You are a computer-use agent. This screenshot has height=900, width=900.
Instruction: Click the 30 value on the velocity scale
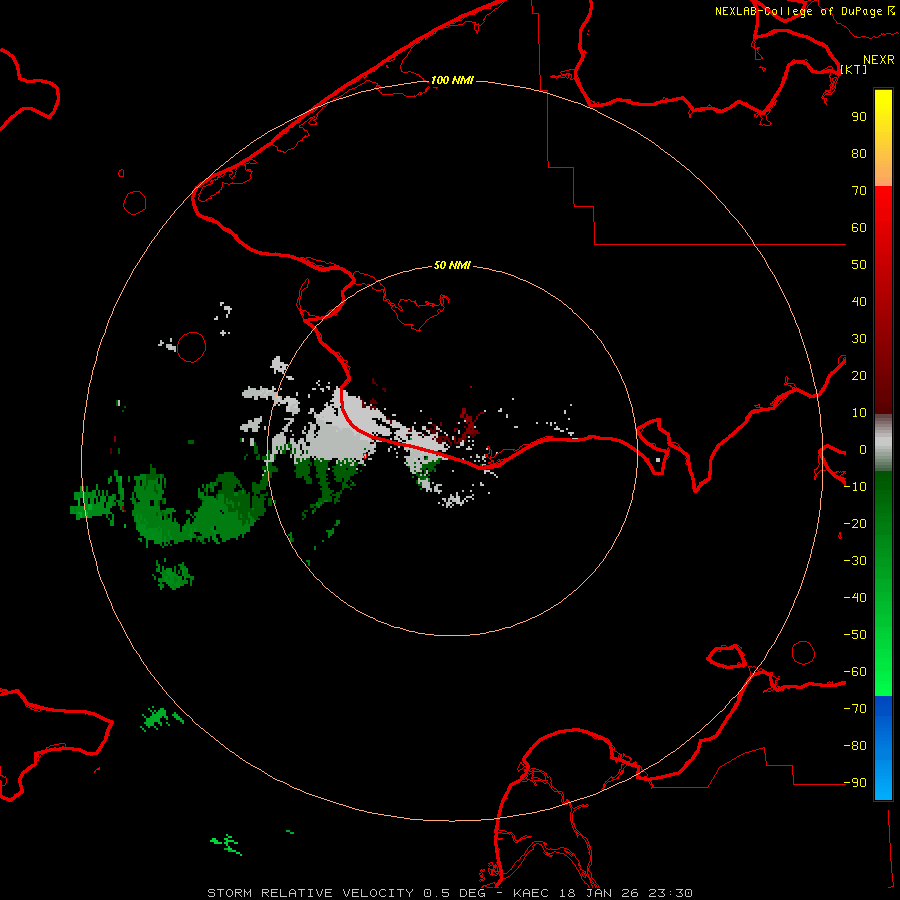[x=859, y=339]
